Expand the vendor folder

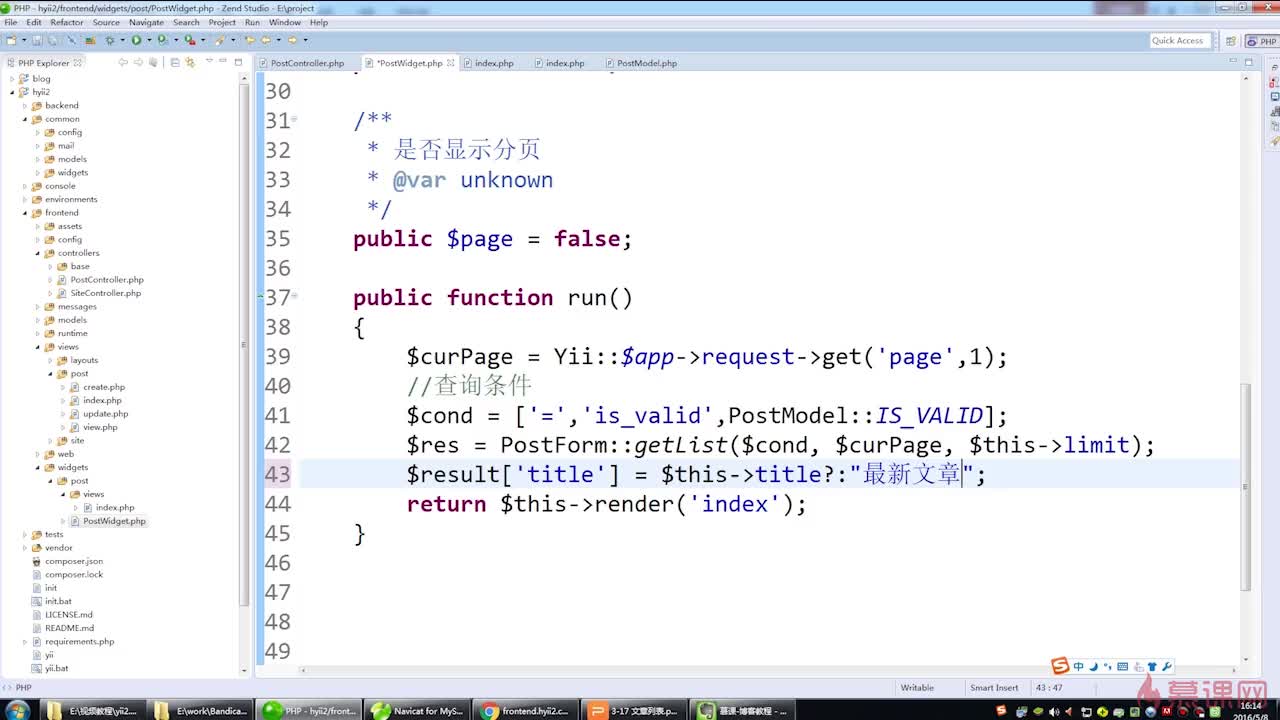click(x=25, y=548)
